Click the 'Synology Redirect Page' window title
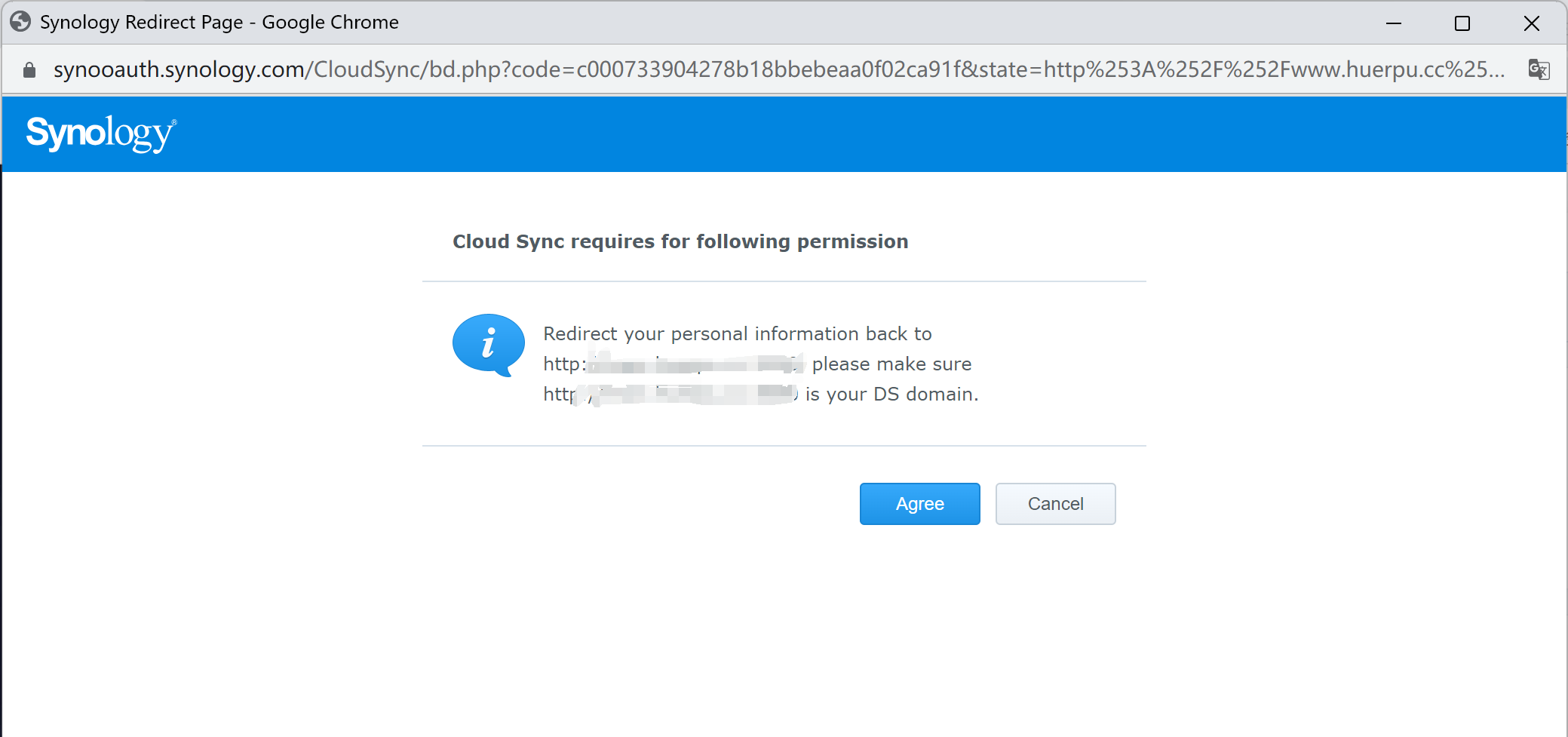The height and width of the screenshot is (737, 1568). (219, 23)
